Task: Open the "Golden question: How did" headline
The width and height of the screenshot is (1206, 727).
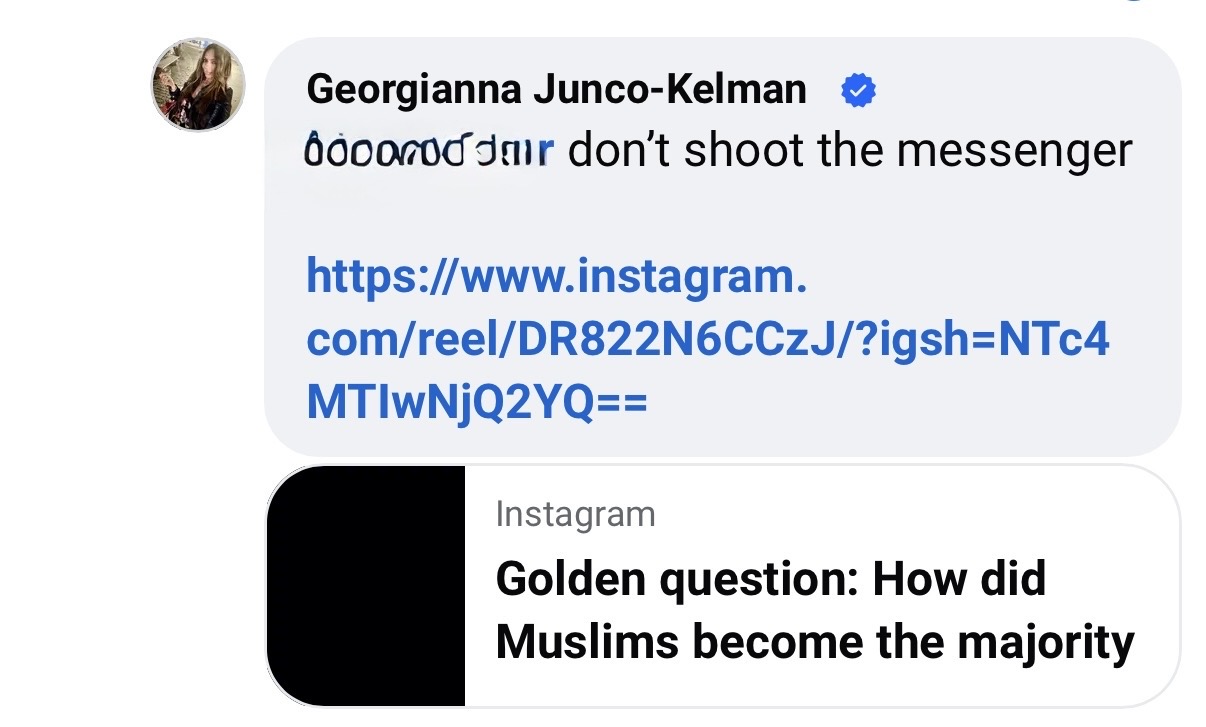Action: pyautogui.click(x=770, y=579)
